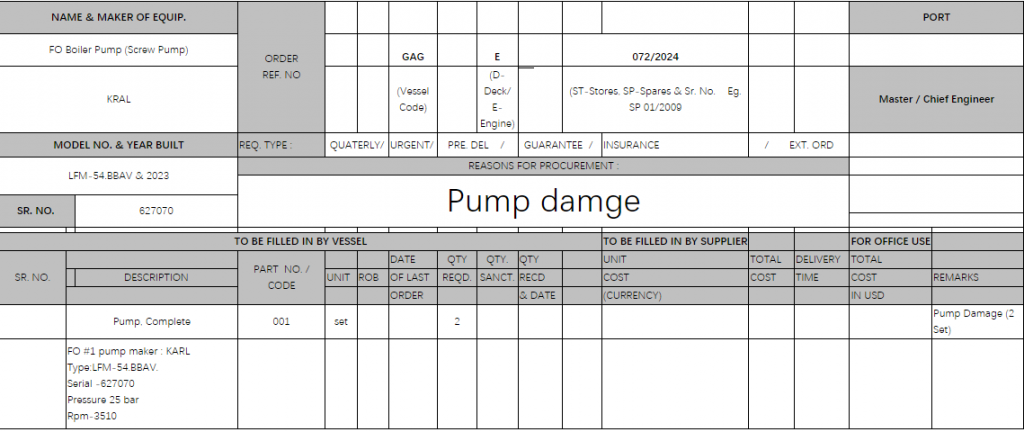
Task: Select the 'URGENT/' request type cell
Action: point(410,145)
